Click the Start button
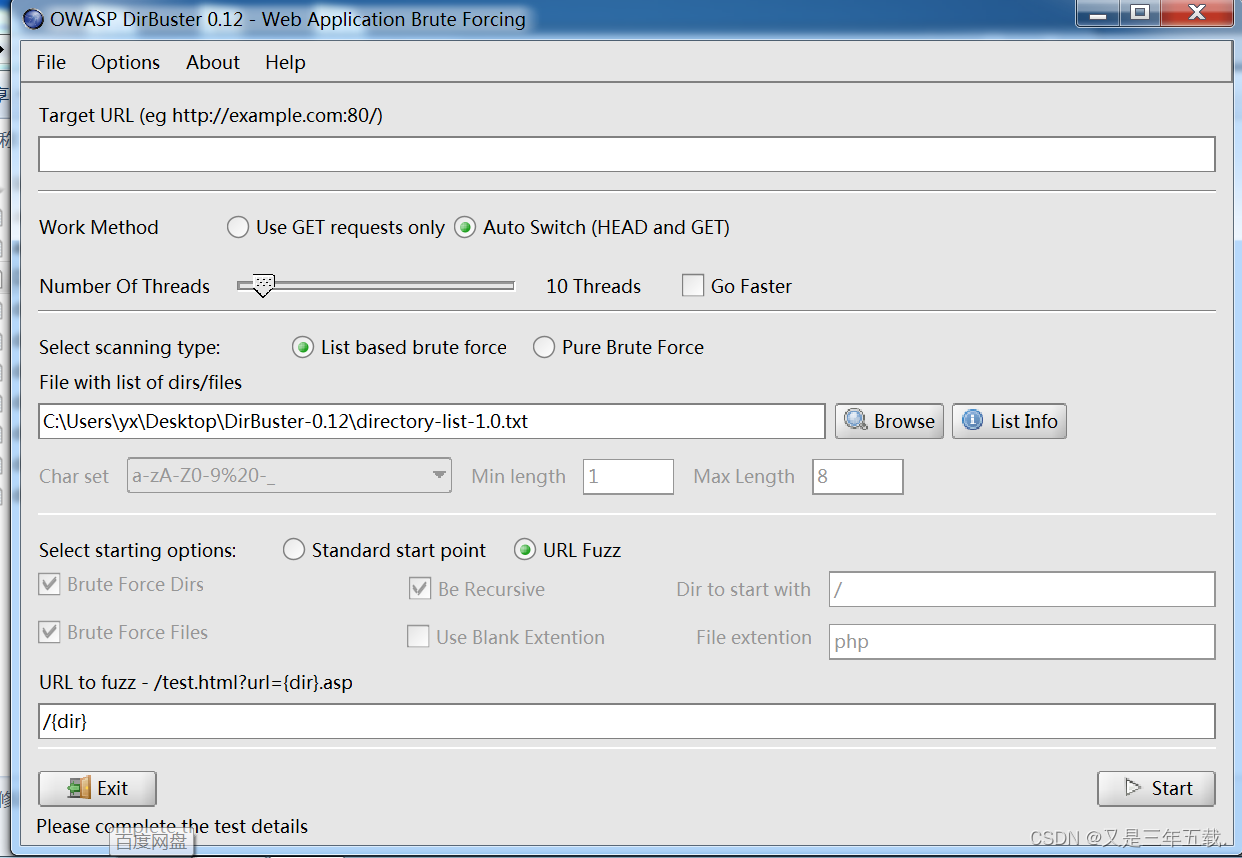 tap(1156, 788)
